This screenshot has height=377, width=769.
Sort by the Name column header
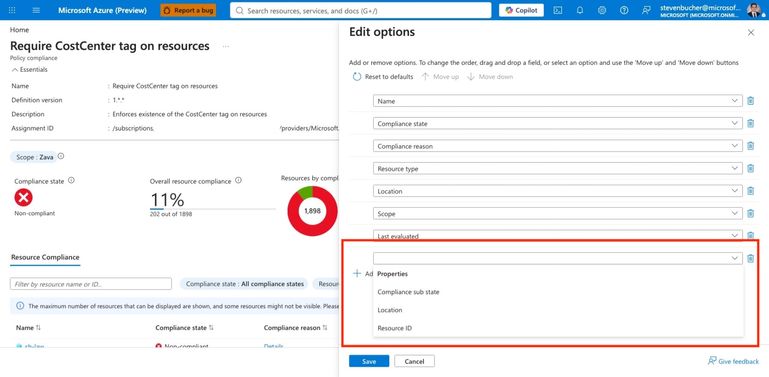(x=28, y=327)
